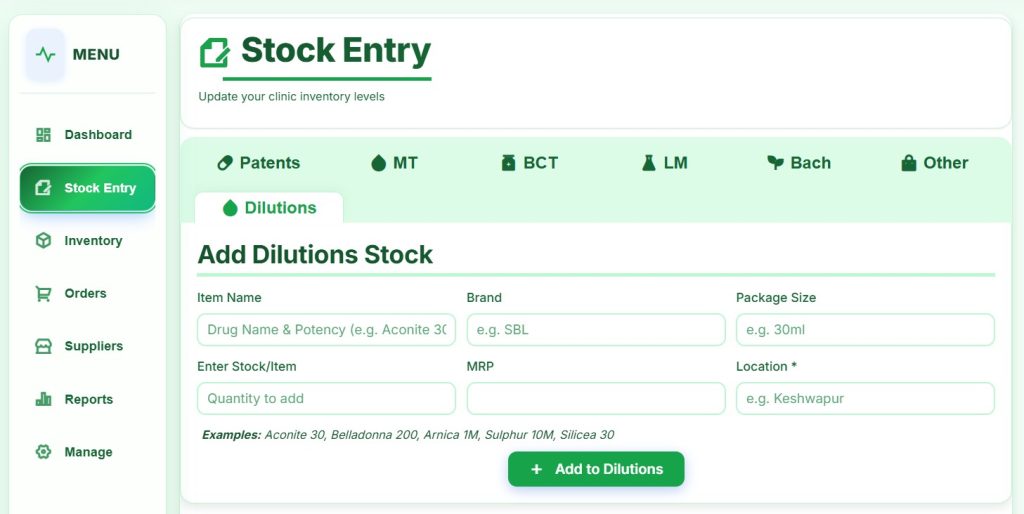Click the Manage gear icon
This screenshot has height=514, width=1024.
click(x=43, y=452)
